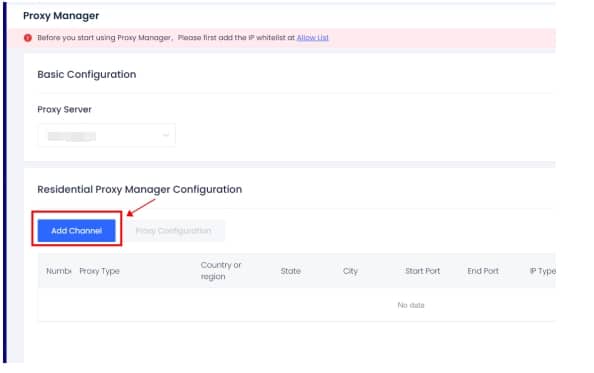Click the Proxy Server field label
Viewport: 594px width, 373px height.
64,109
